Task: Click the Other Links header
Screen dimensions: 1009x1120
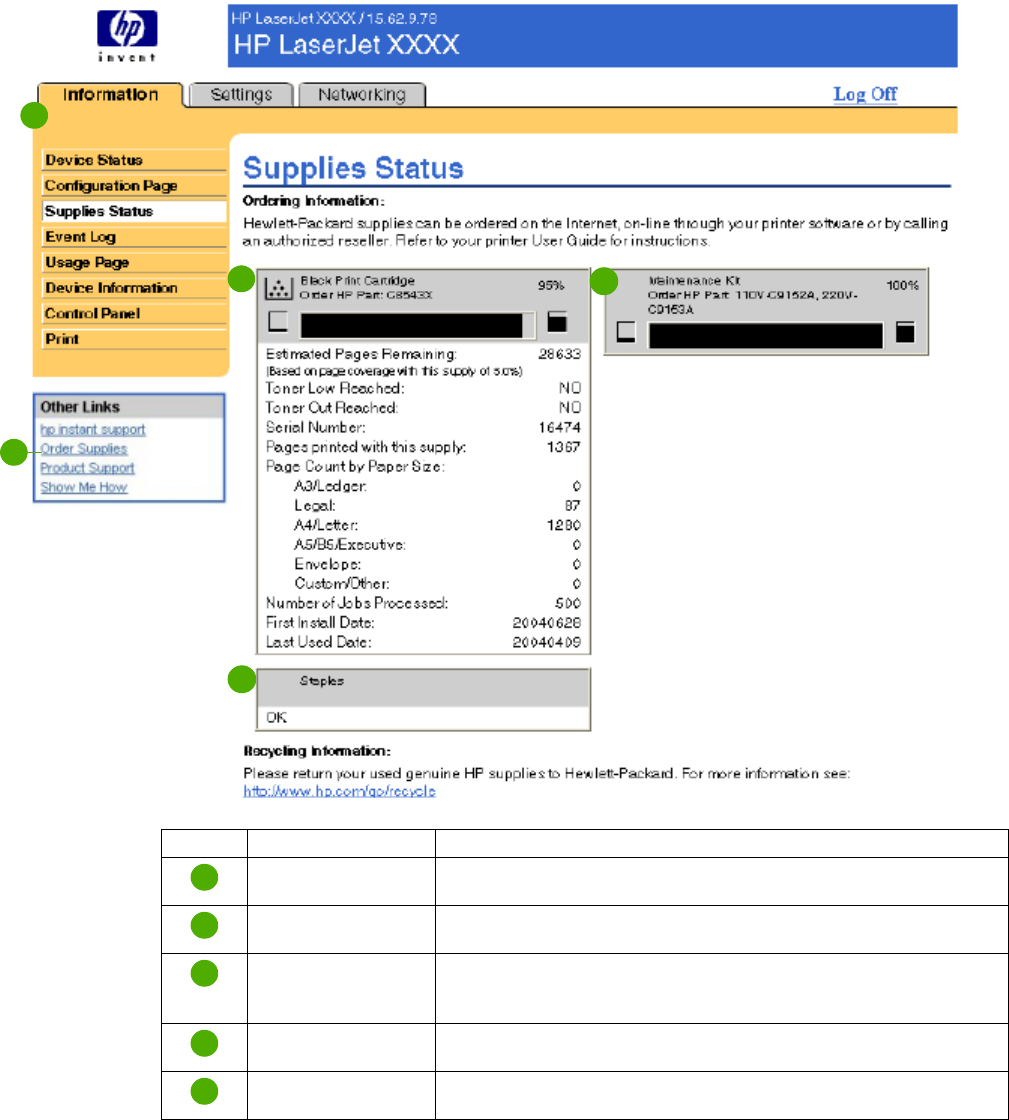Action: pos(129,406)
